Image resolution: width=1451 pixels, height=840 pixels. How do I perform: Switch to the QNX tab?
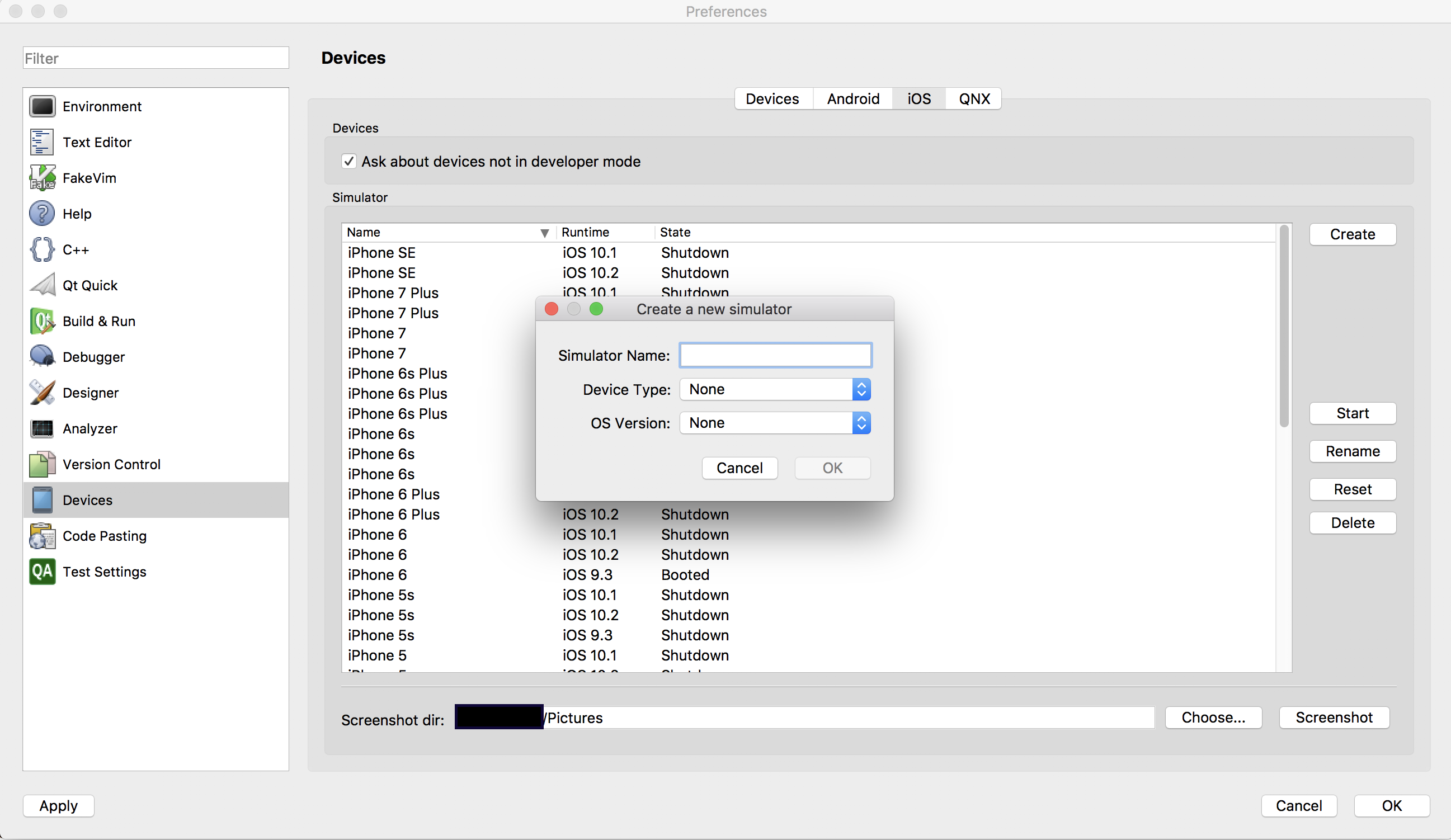[974, 99]
